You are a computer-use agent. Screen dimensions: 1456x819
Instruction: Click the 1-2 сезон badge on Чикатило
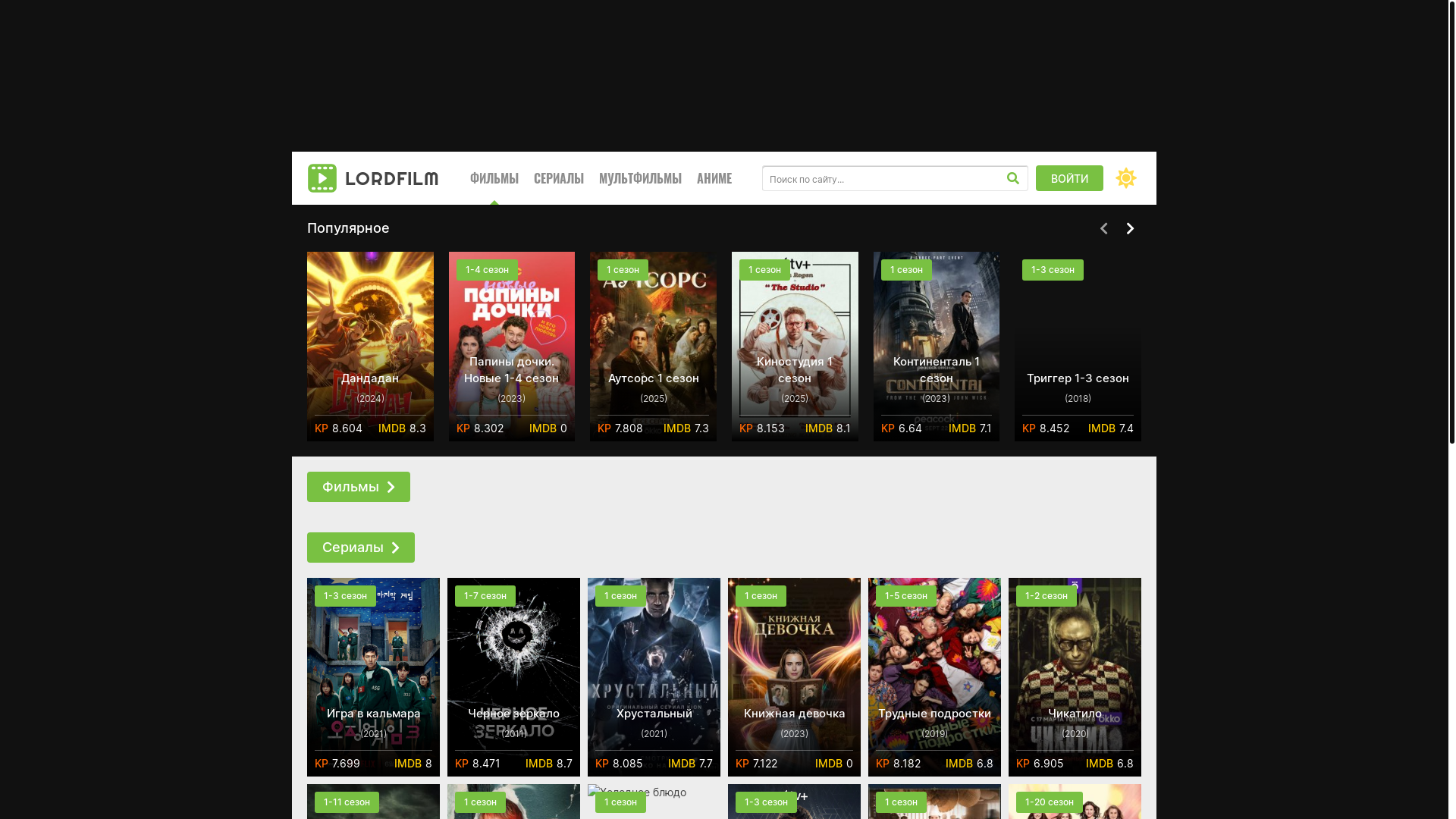click(1046, 596)
